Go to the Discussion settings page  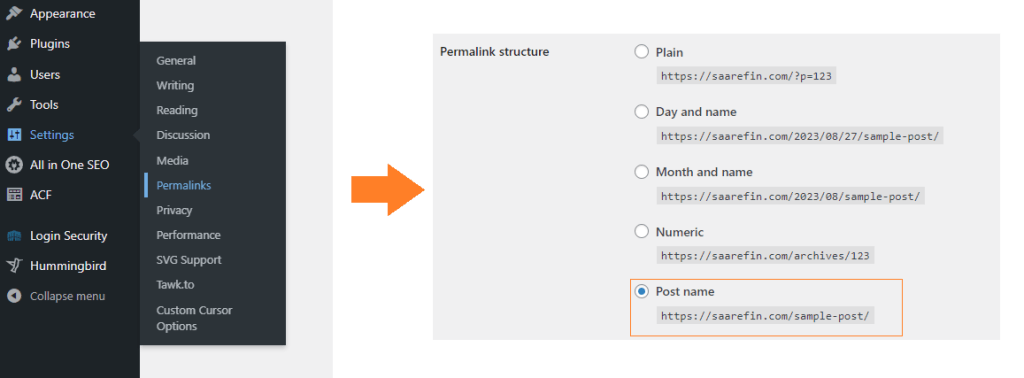(x=183, y=135)
